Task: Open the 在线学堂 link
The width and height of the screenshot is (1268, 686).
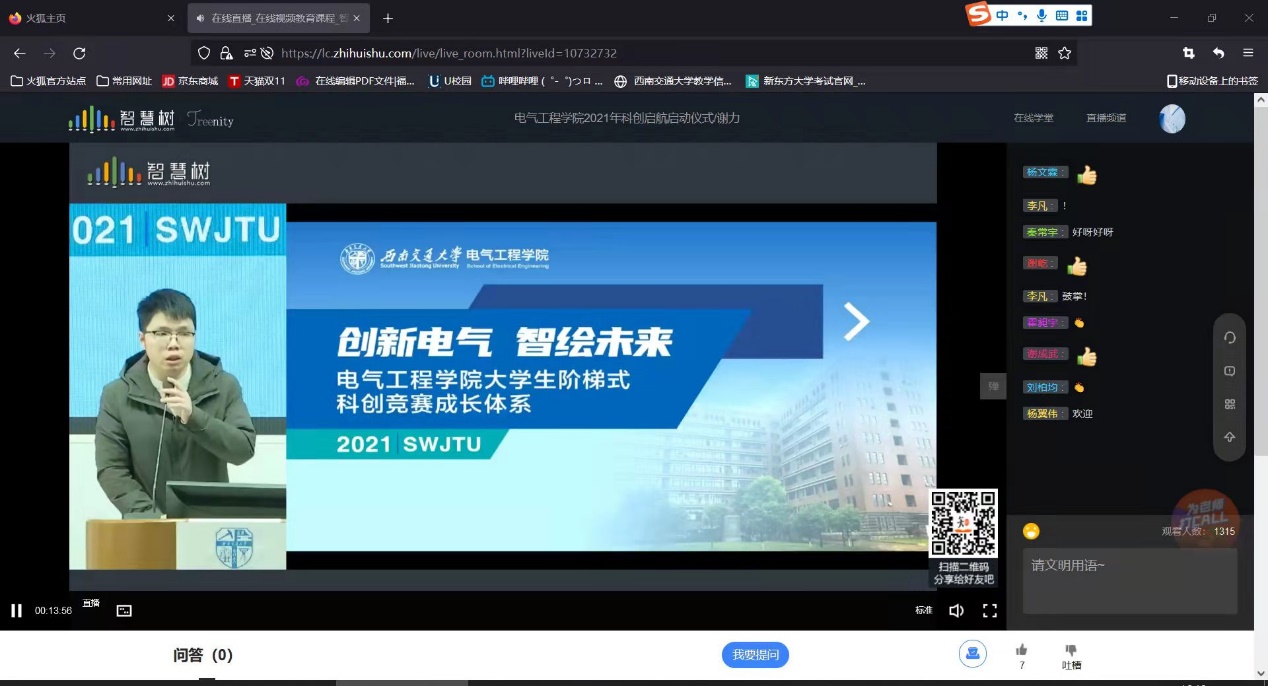Action: (1033, 118)
